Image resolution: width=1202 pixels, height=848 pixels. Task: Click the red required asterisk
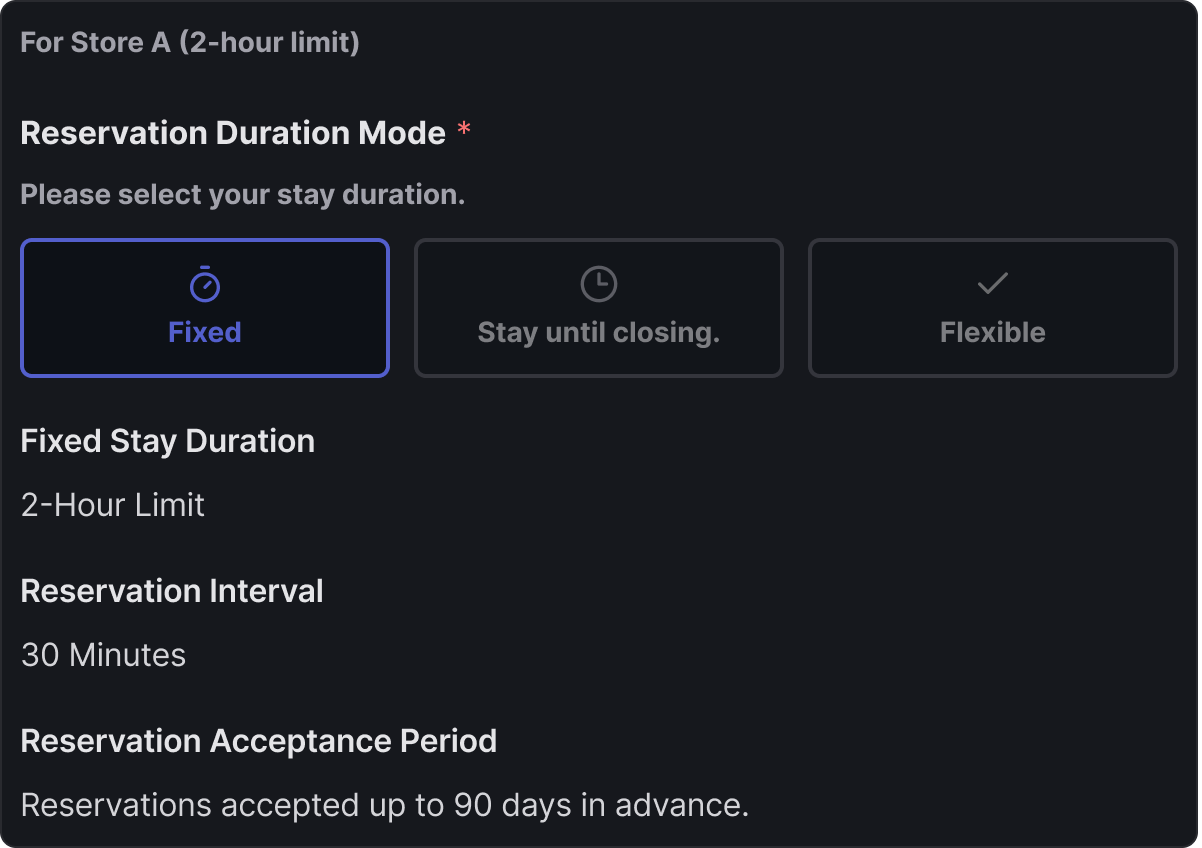(x=464, y=133)
